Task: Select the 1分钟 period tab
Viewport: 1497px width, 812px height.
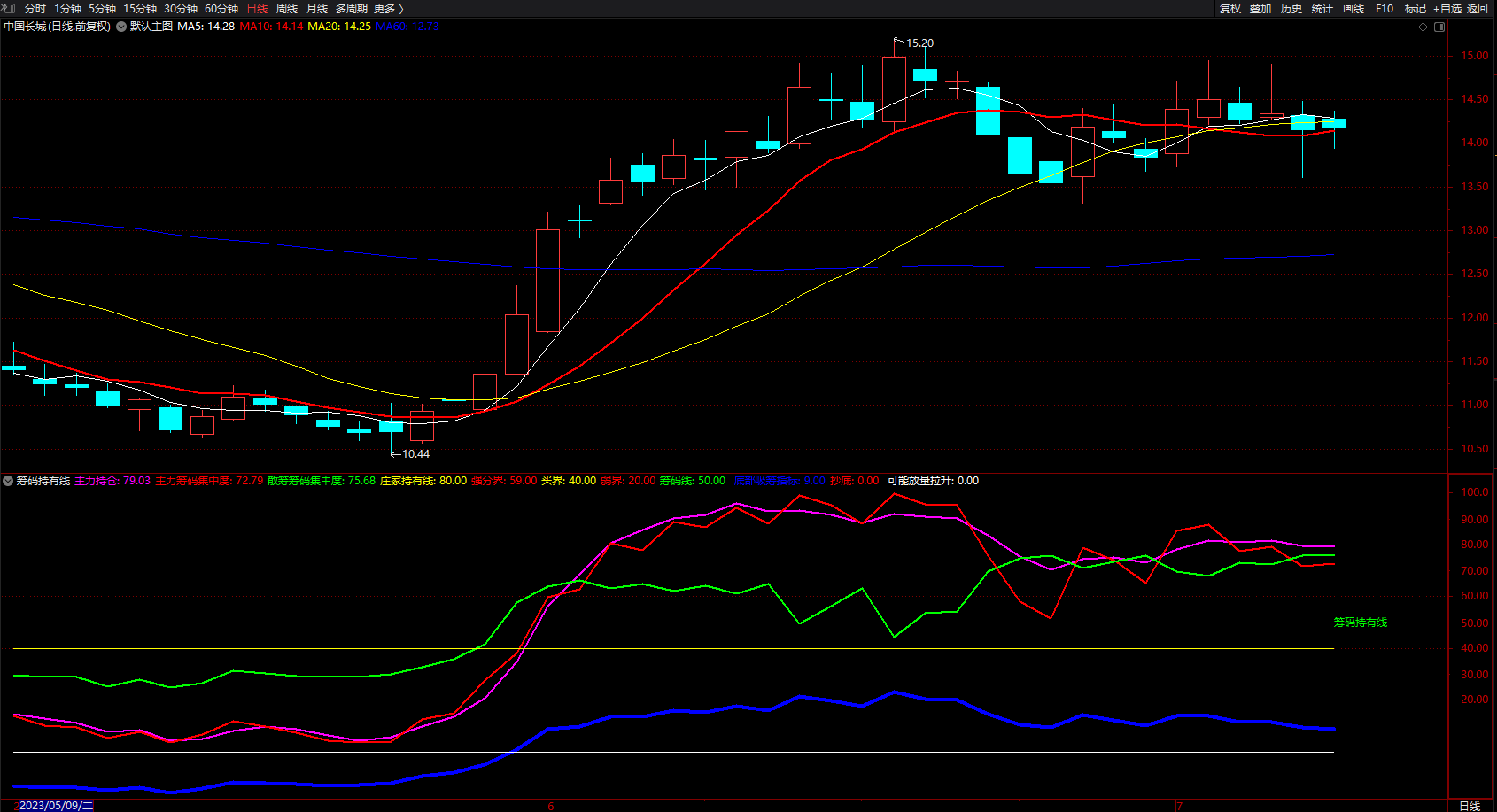Action: pyautogui.click(x=68, y=9)
